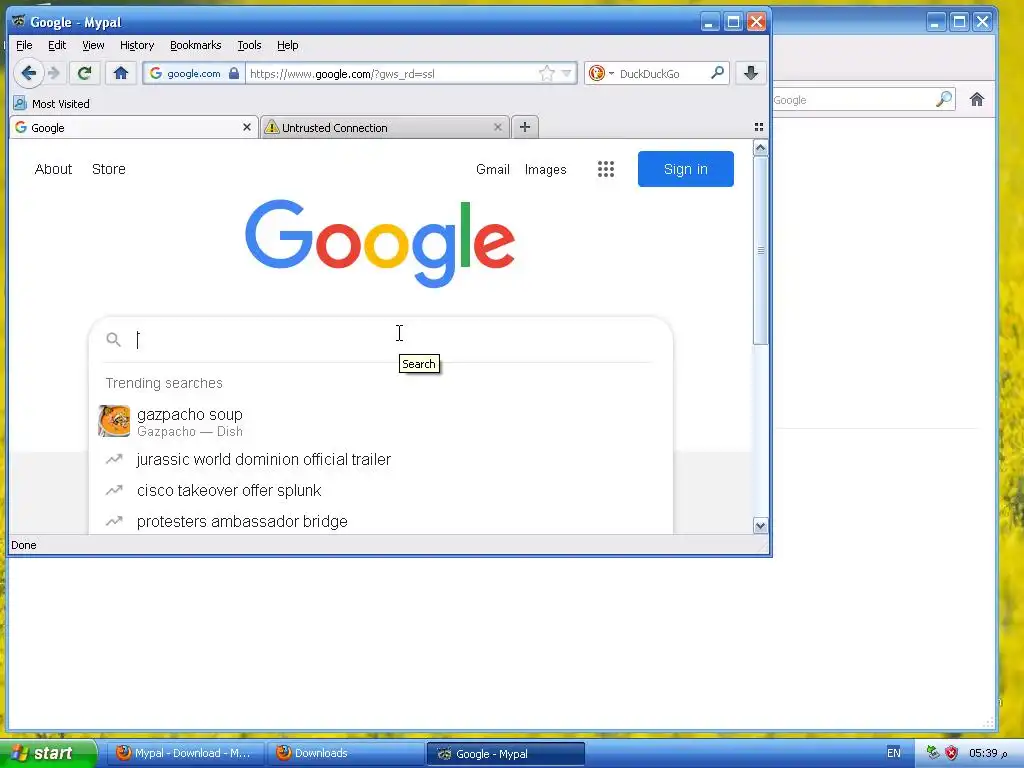Open the Windows start button

[x=48, y=753]
